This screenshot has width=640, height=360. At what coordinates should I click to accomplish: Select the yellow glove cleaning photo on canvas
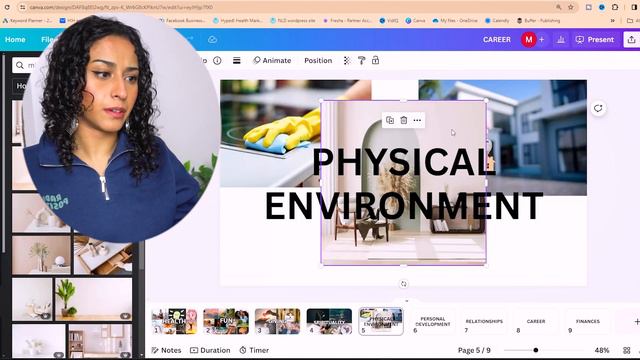pos(270,133)
